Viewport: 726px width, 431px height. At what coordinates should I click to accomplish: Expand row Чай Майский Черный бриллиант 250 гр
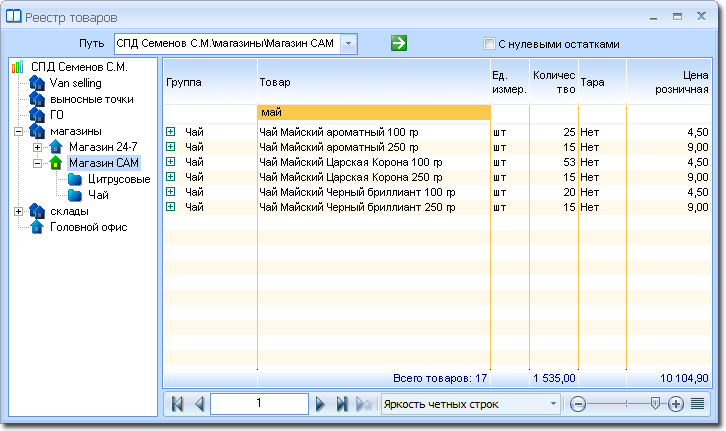coord(170,207)
